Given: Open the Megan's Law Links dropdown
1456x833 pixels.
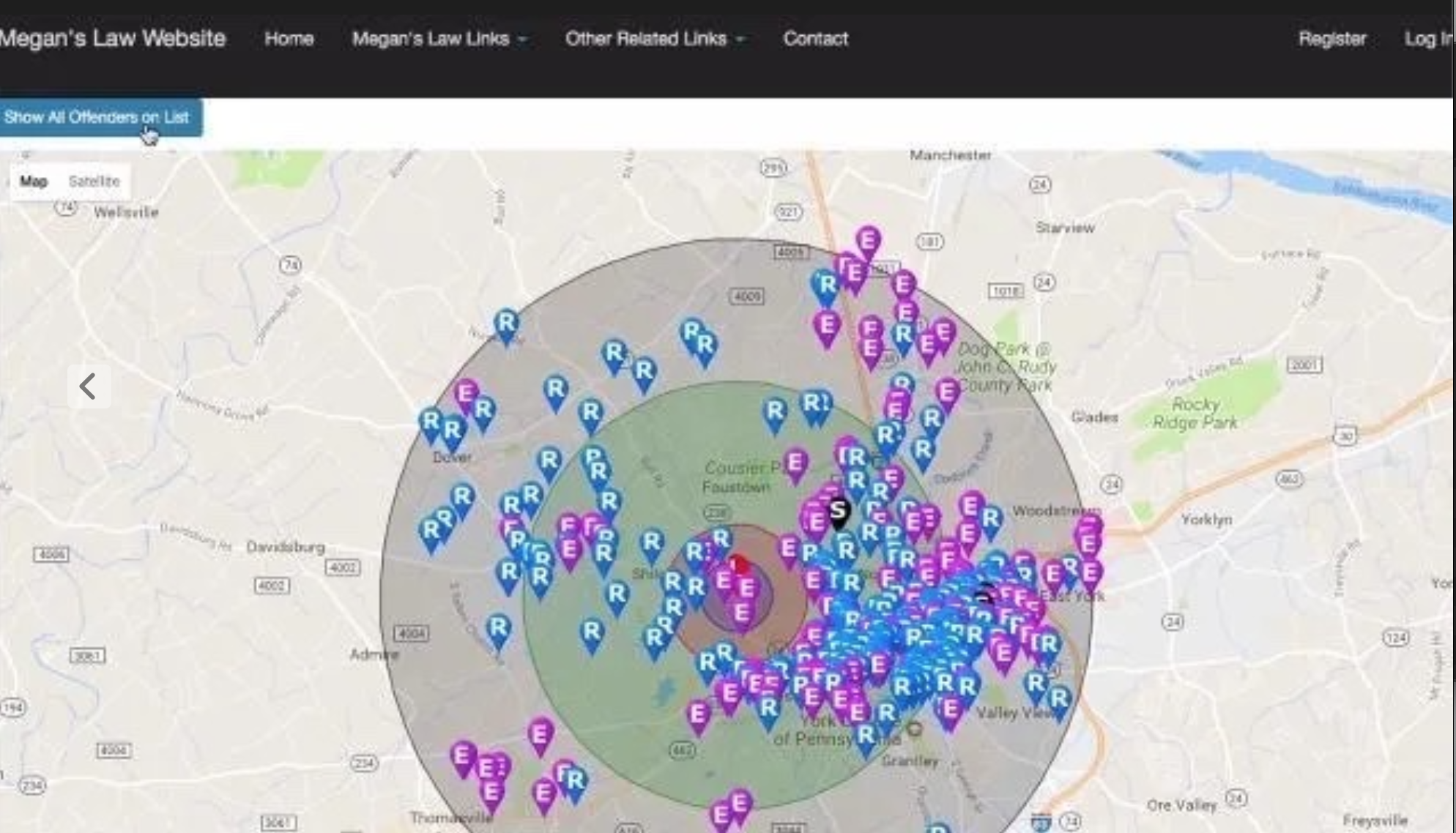Looking at the screenshot, I should [439, 39].
